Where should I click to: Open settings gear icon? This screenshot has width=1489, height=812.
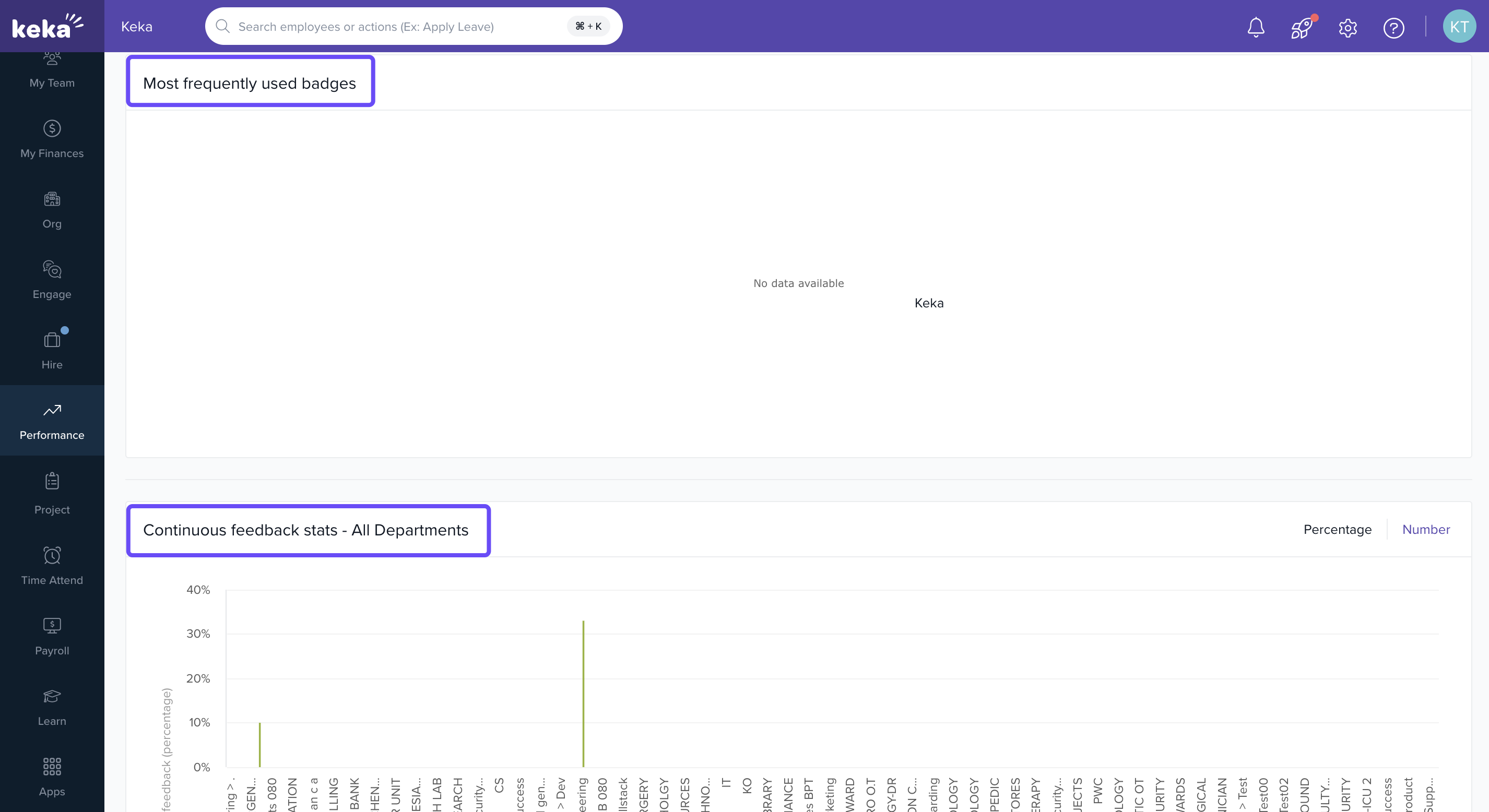1348,27
